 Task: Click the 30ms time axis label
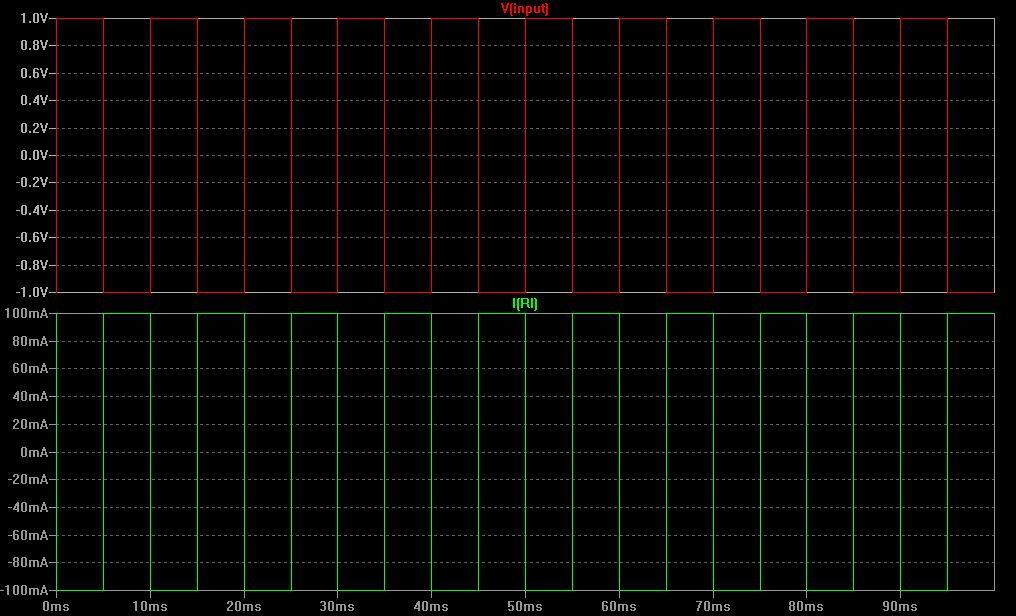(x=338, y=606)
